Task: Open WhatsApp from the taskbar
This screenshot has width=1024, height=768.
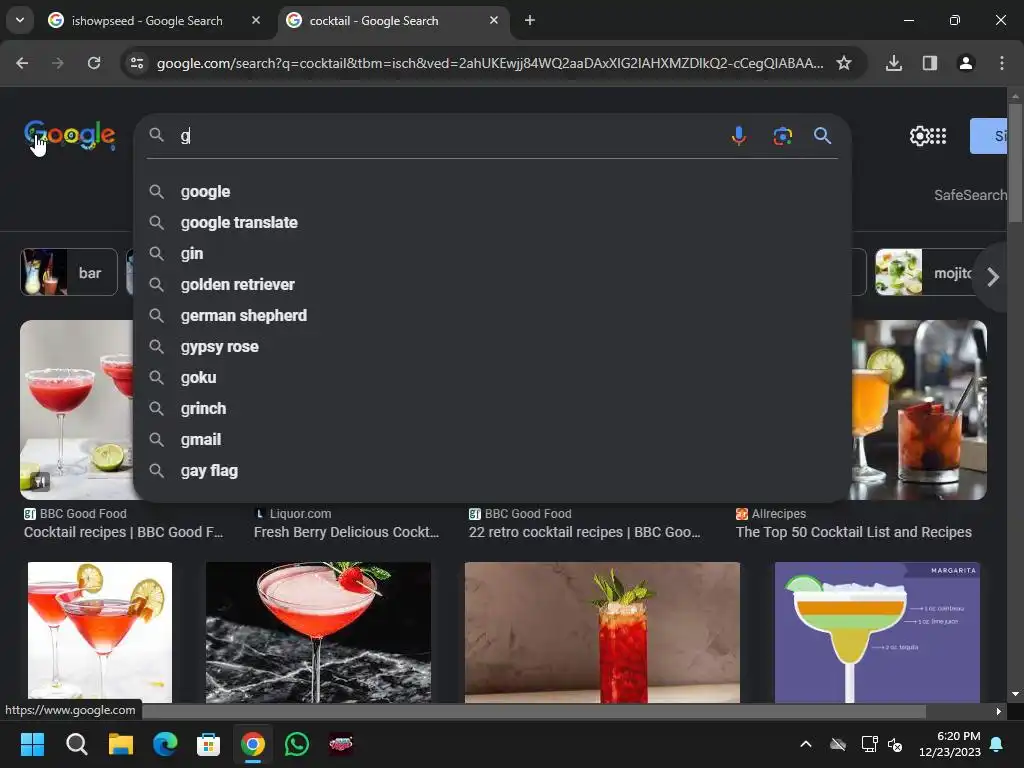Action: [296, 744]
